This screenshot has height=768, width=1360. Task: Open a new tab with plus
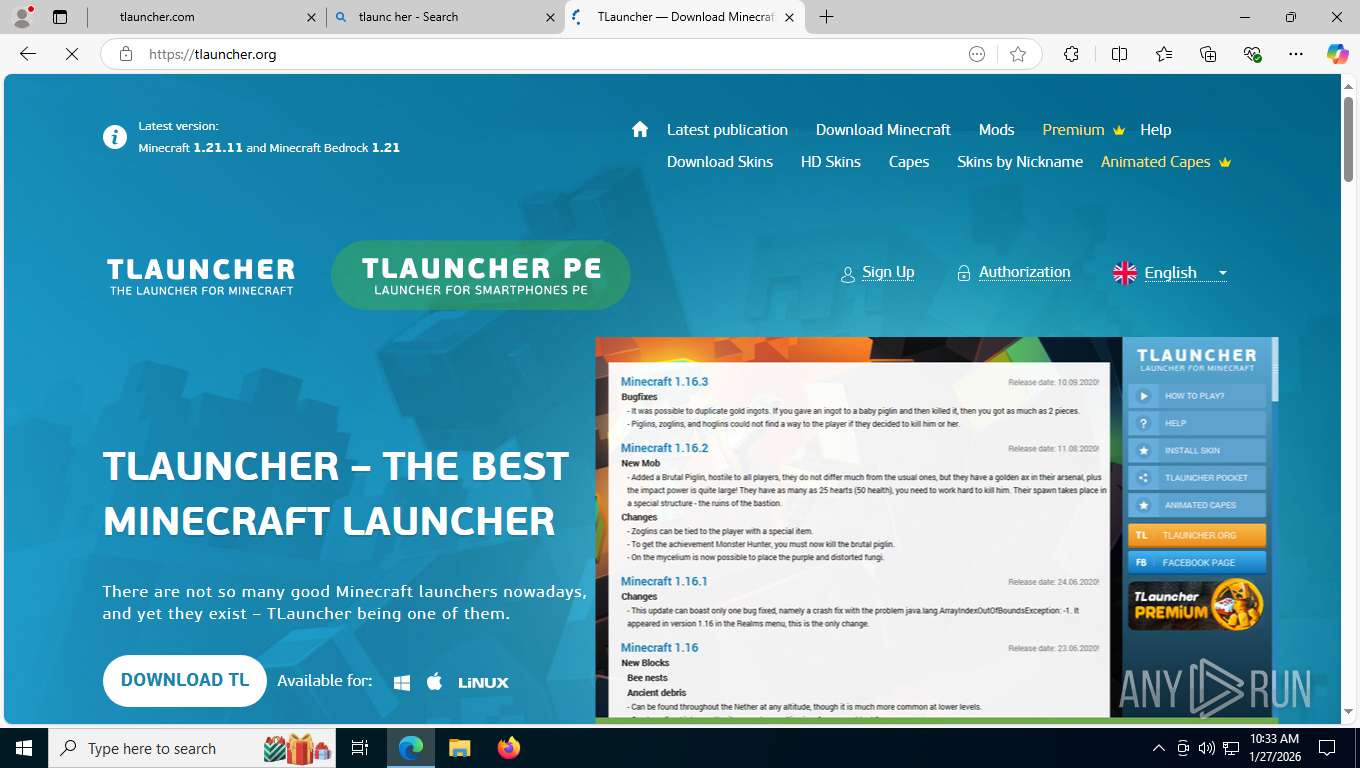point(826,17)
